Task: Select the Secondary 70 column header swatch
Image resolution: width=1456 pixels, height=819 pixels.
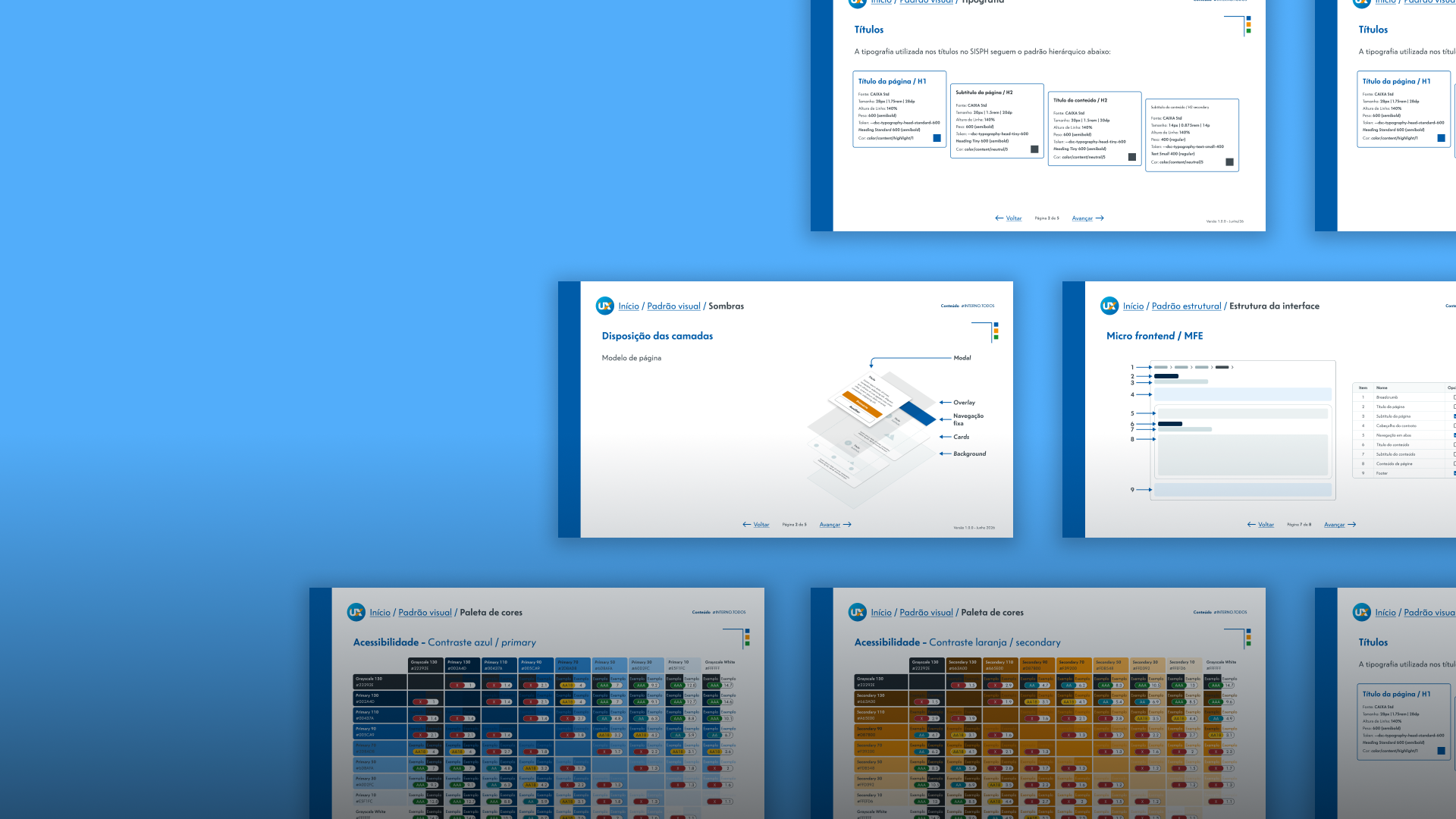Action: pos(1074,665)
